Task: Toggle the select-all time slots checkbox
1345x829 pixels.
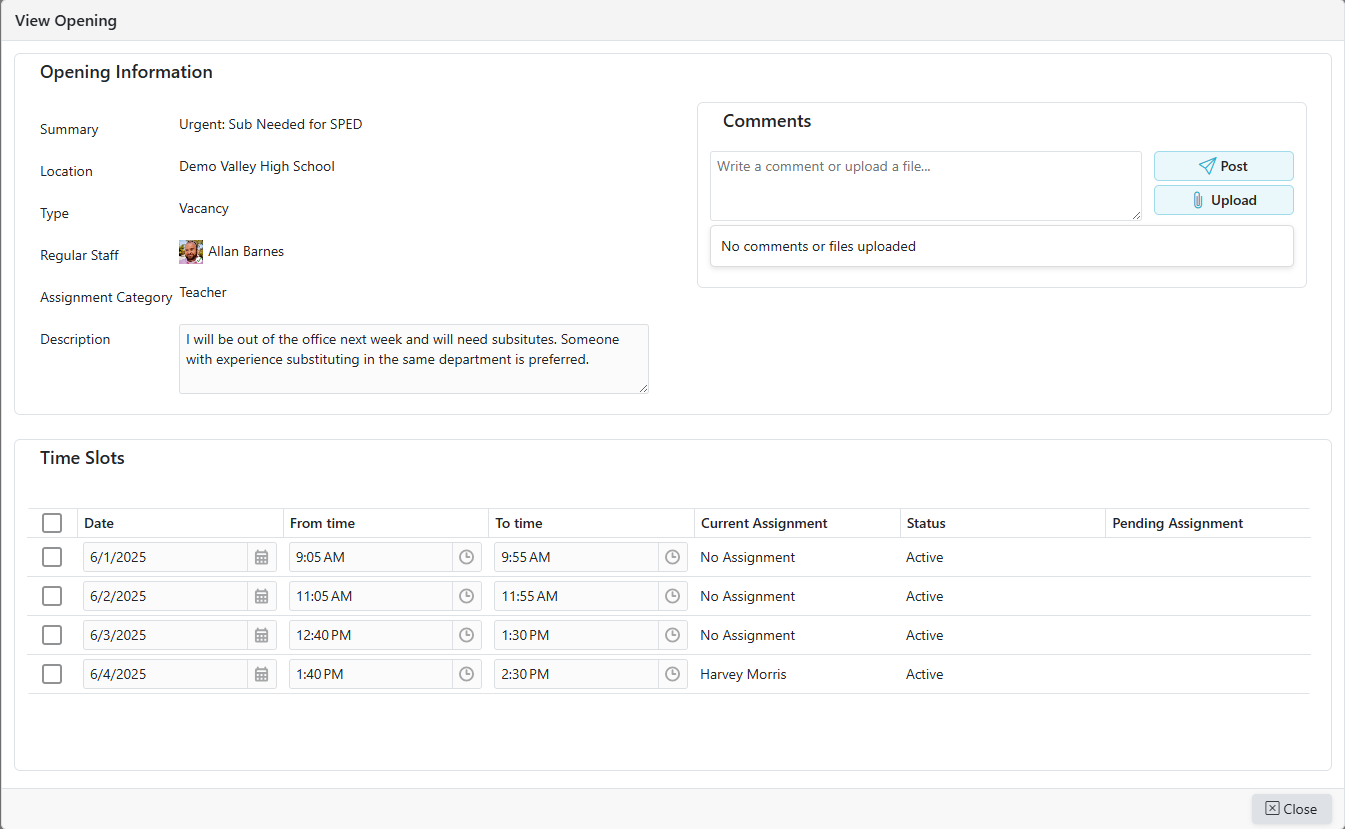Action: pos(52,523)
